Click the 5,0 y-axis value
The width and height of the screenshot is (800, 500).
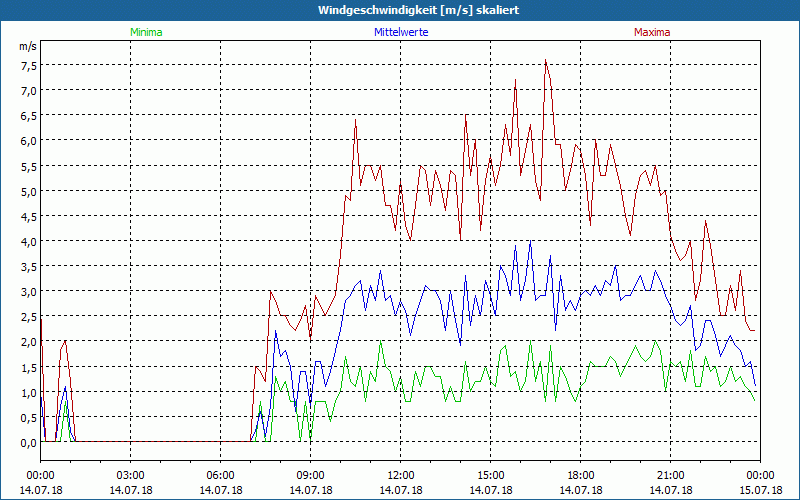pos(29,191)
